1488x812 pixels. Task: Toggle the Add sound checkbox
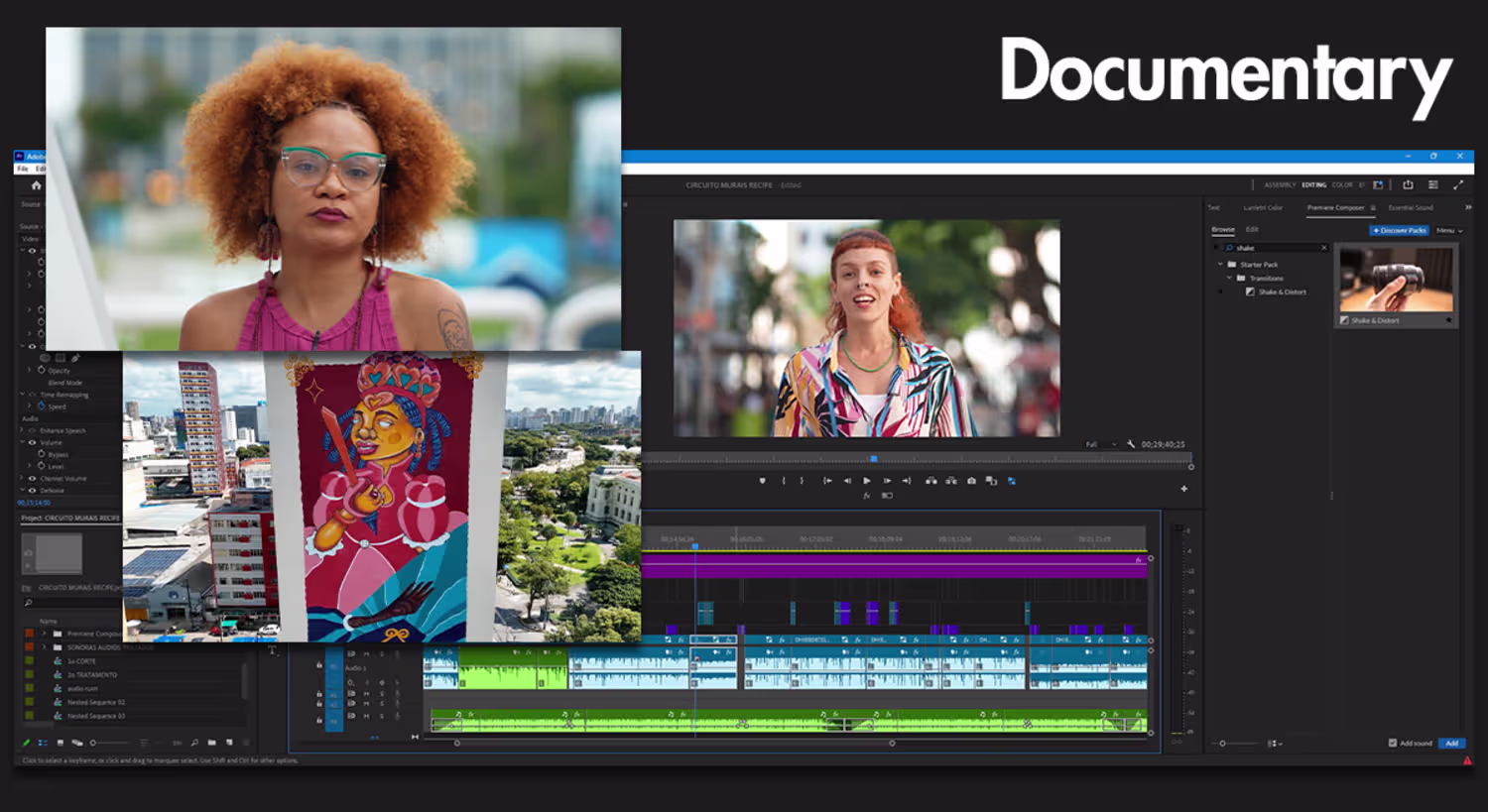pos(1393,743)
